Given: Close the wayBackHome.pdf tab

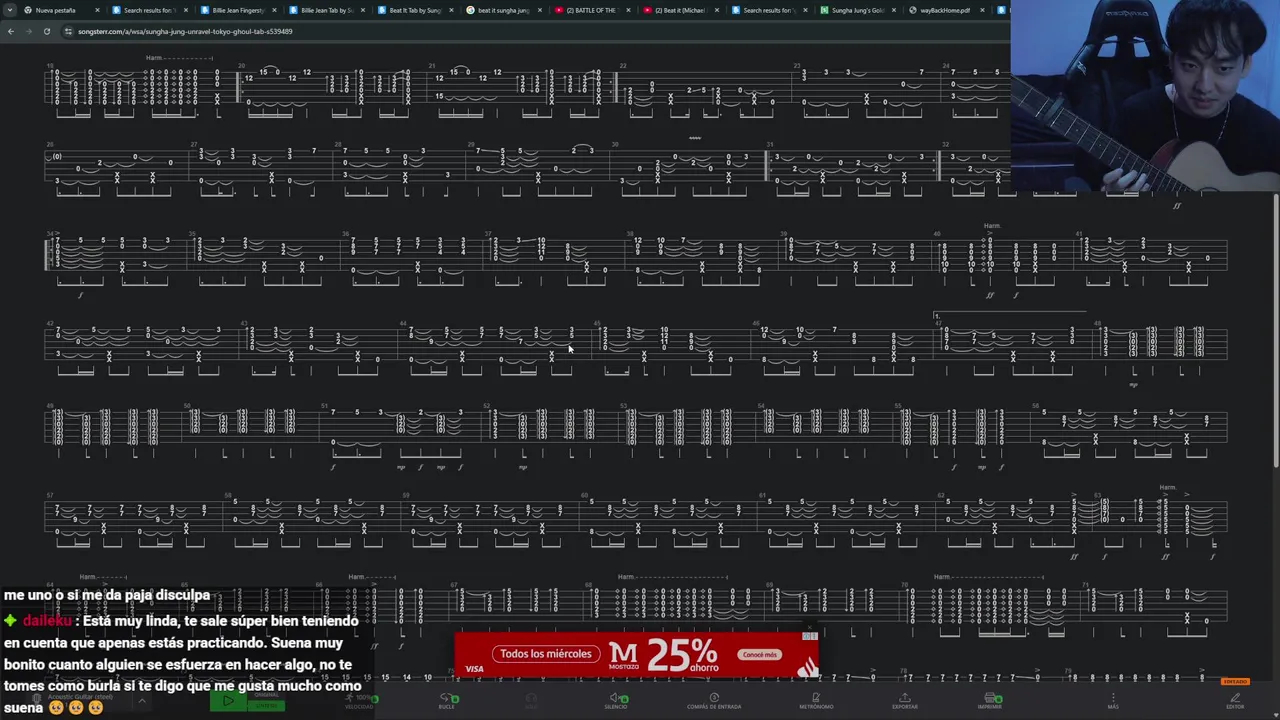Looking at the screenshot, I should (x=982, y=10).
